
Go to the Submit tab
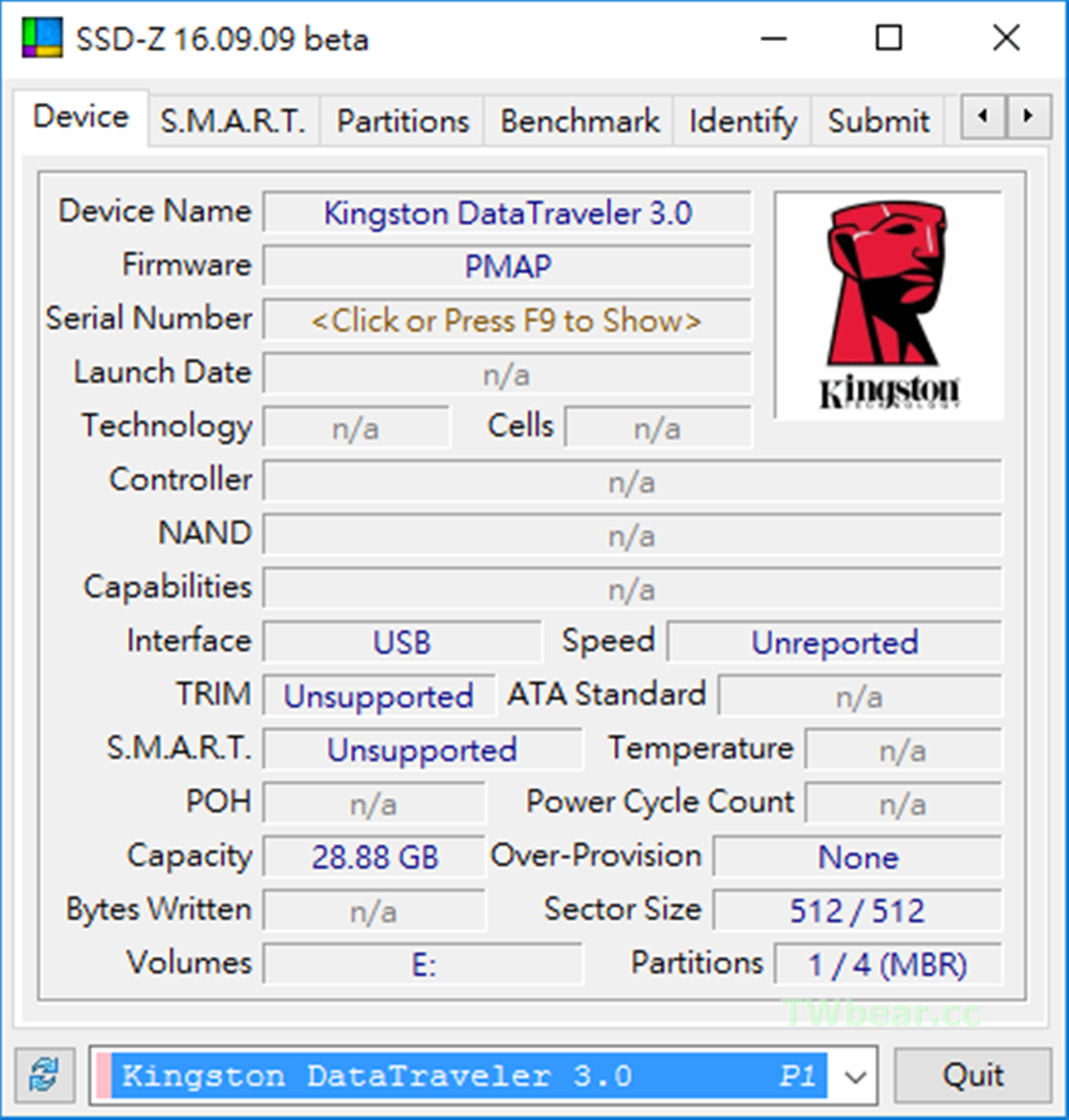[878, 121]
